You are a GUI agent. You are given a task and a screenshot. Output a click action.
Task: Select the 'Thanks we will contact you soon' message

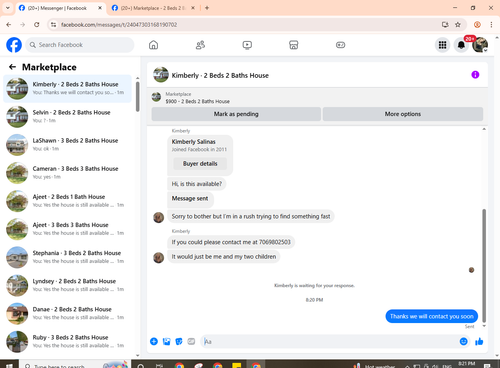point(432,316)
